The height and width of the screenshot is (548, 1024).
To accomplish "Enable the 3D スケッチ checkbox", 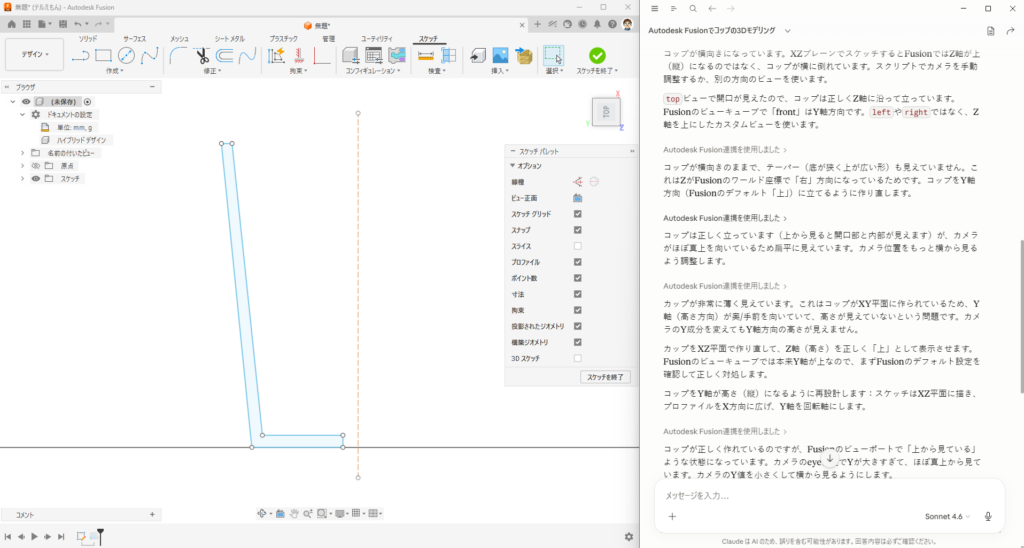I will pyautogui.click(x=577, y=359).
